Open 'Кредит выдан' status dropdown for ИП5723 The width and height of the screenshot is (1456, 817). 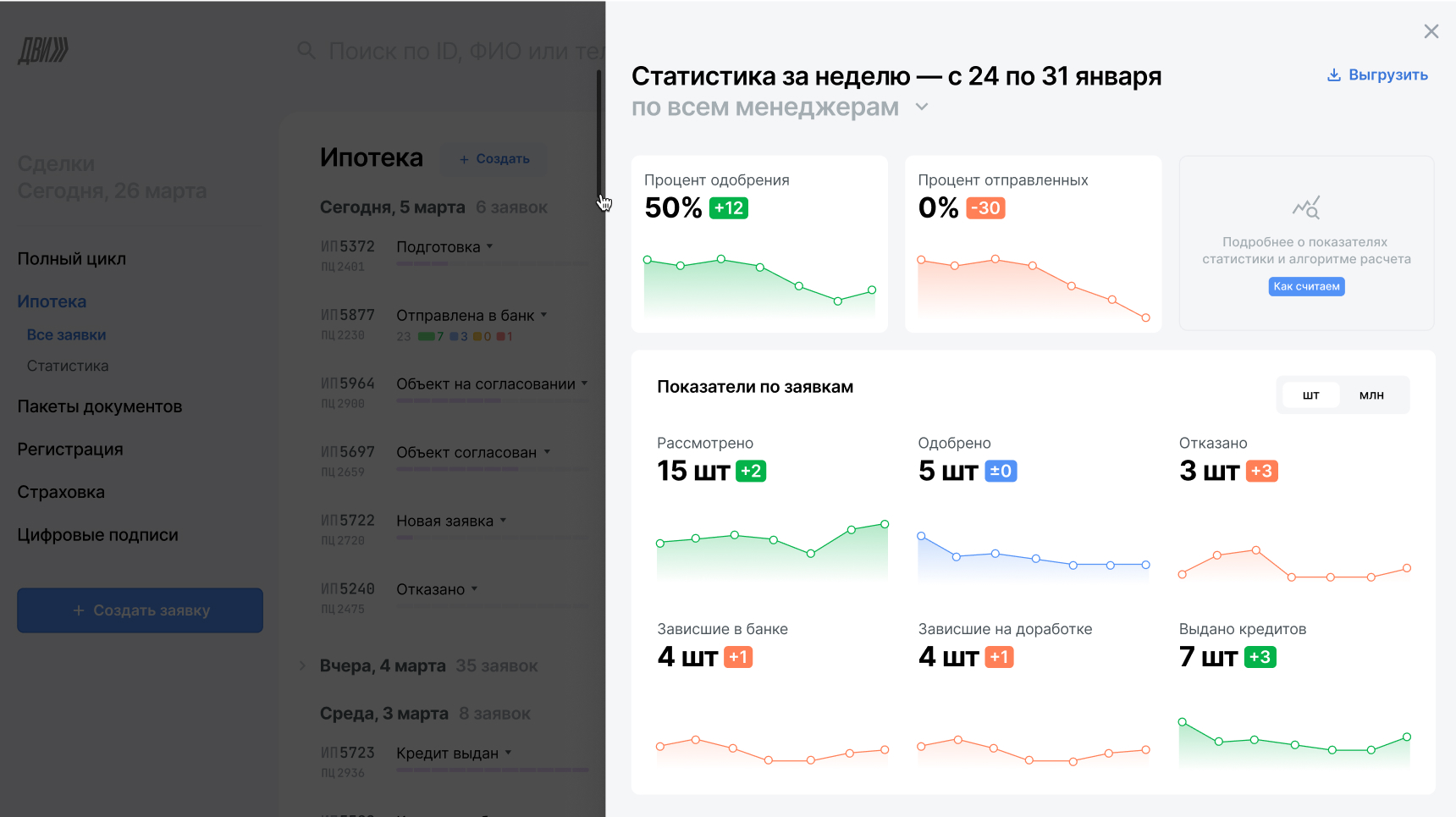point(455,754)
